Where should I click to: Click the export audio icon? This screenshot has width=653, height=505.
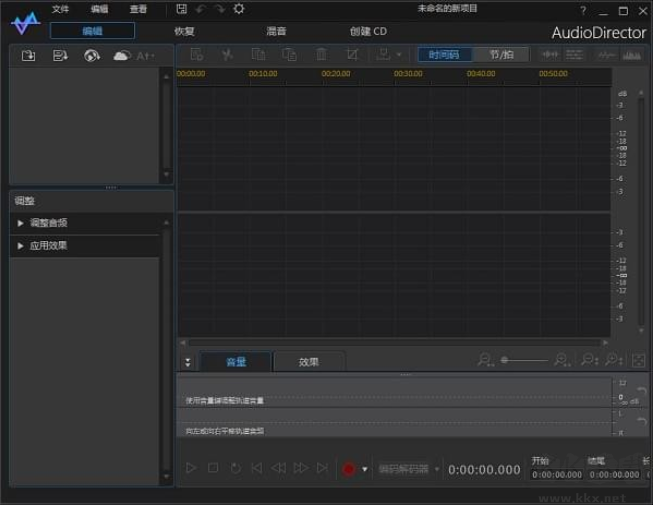(x=60, y=55)
